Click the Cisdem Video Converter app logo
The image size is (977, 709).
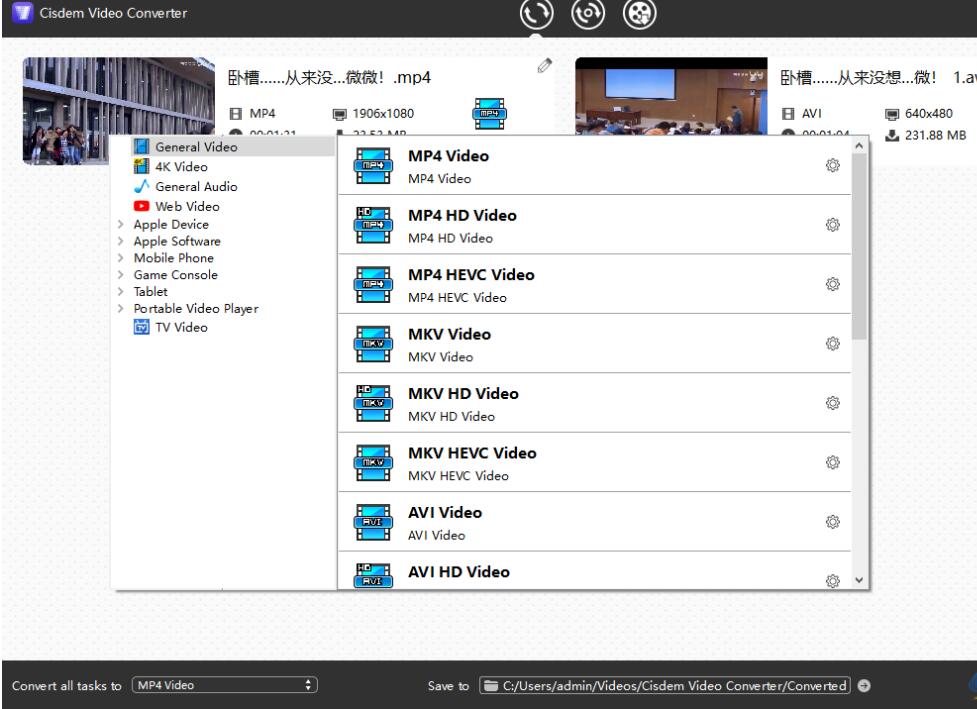point(22,12)
